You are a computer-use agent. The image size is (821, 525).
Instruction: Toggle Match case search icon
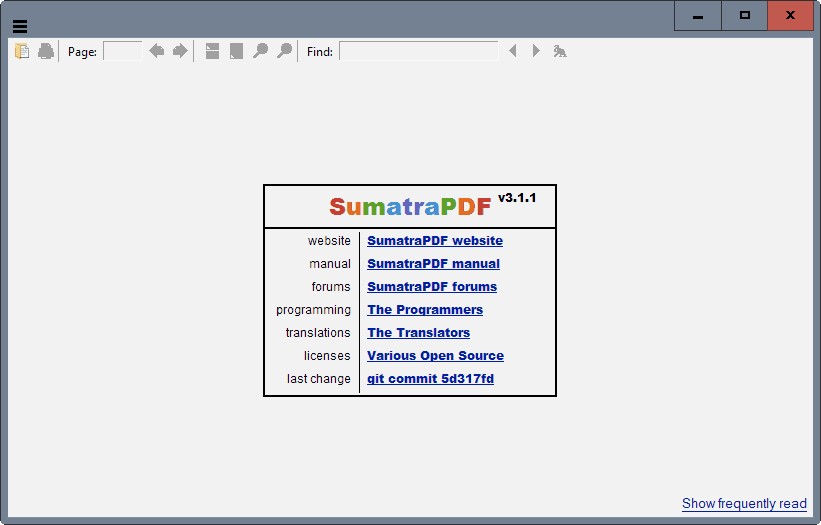560,51
